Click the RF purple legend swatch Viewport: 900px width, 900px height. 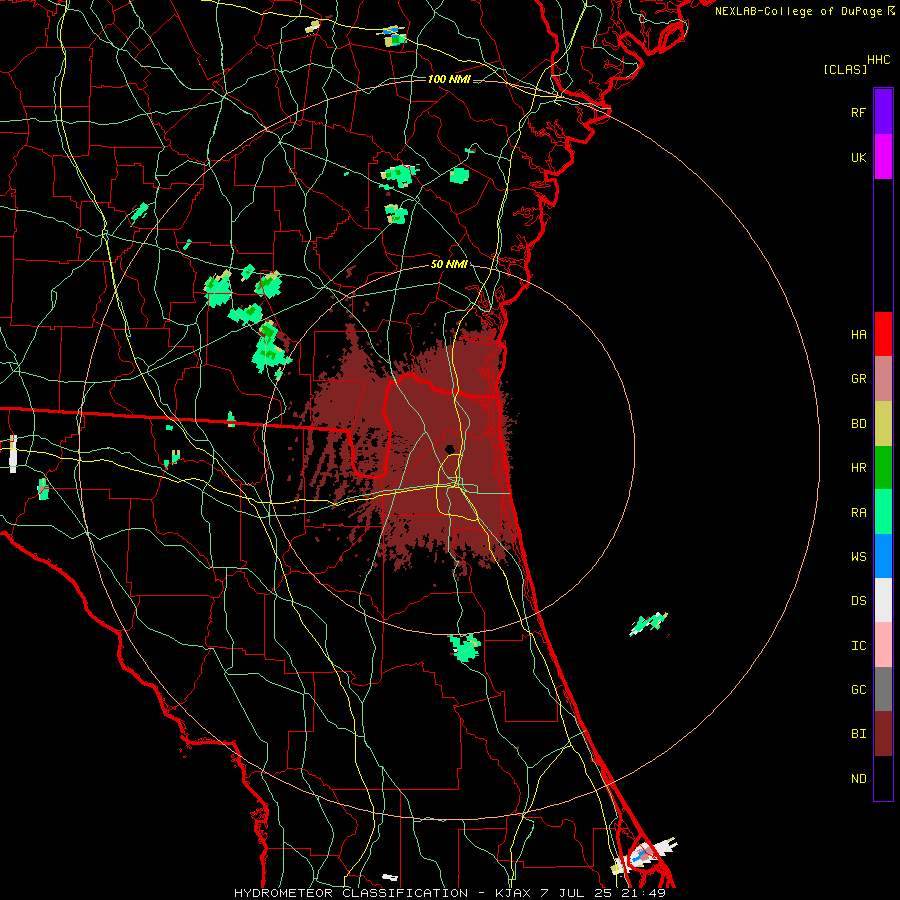pos(883,112)
